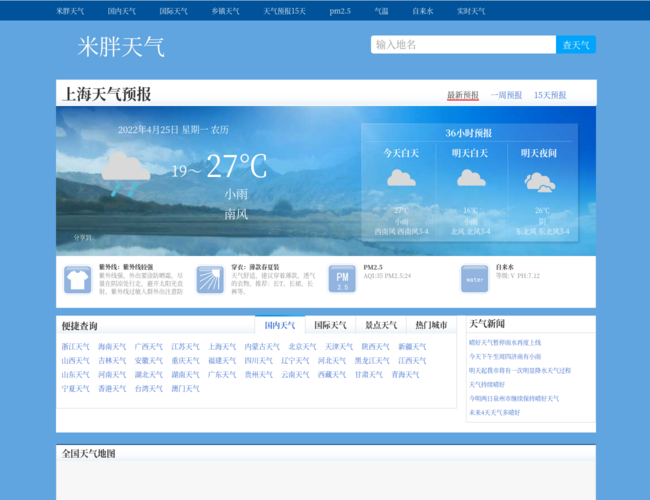Open 国内天气 in top navigation bar
The width and height of the screenshot is (650, 500).
pos(121,11)
